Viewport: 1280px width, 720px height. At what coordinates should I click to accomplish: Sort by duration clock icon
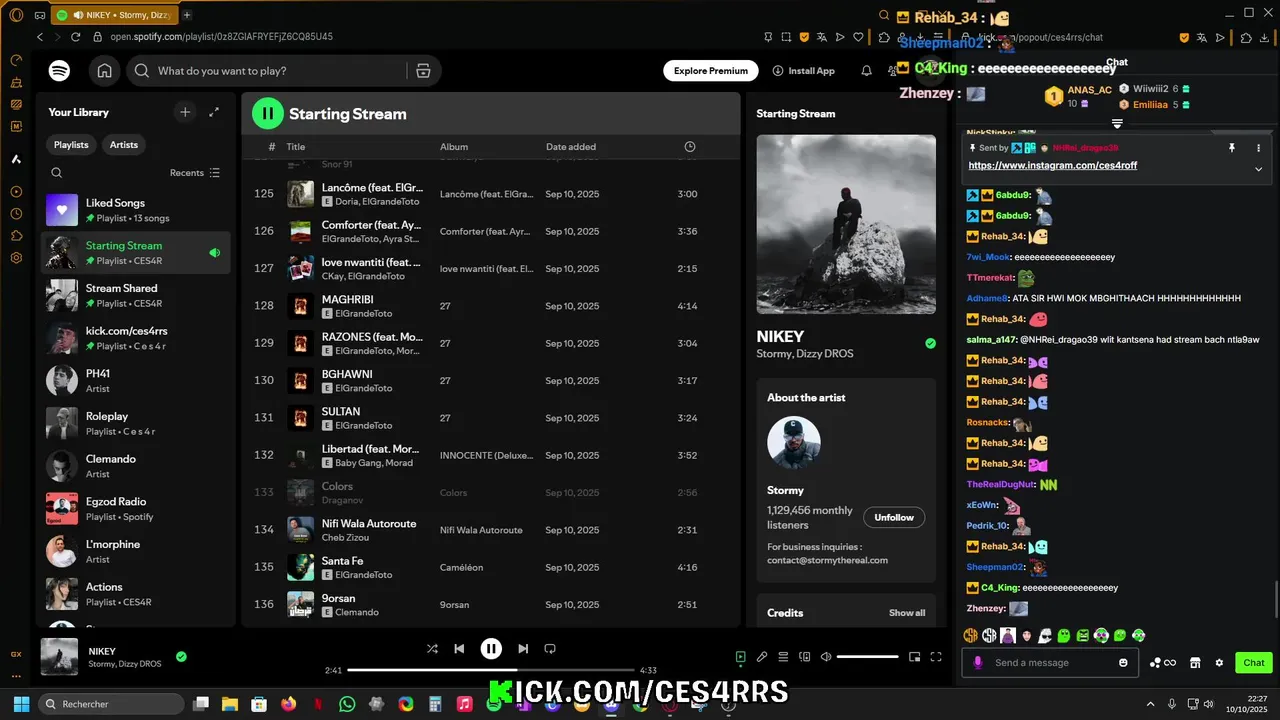pyautogui.click(x=689, y=147)
